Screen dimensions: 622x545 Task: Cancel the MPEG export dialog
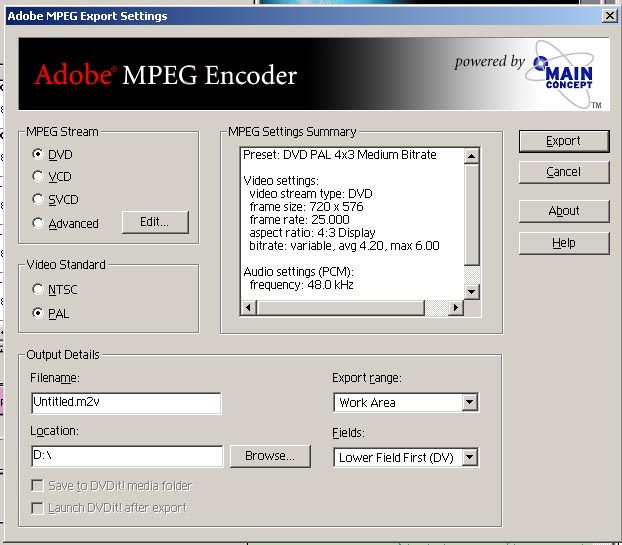coord(564,172)
